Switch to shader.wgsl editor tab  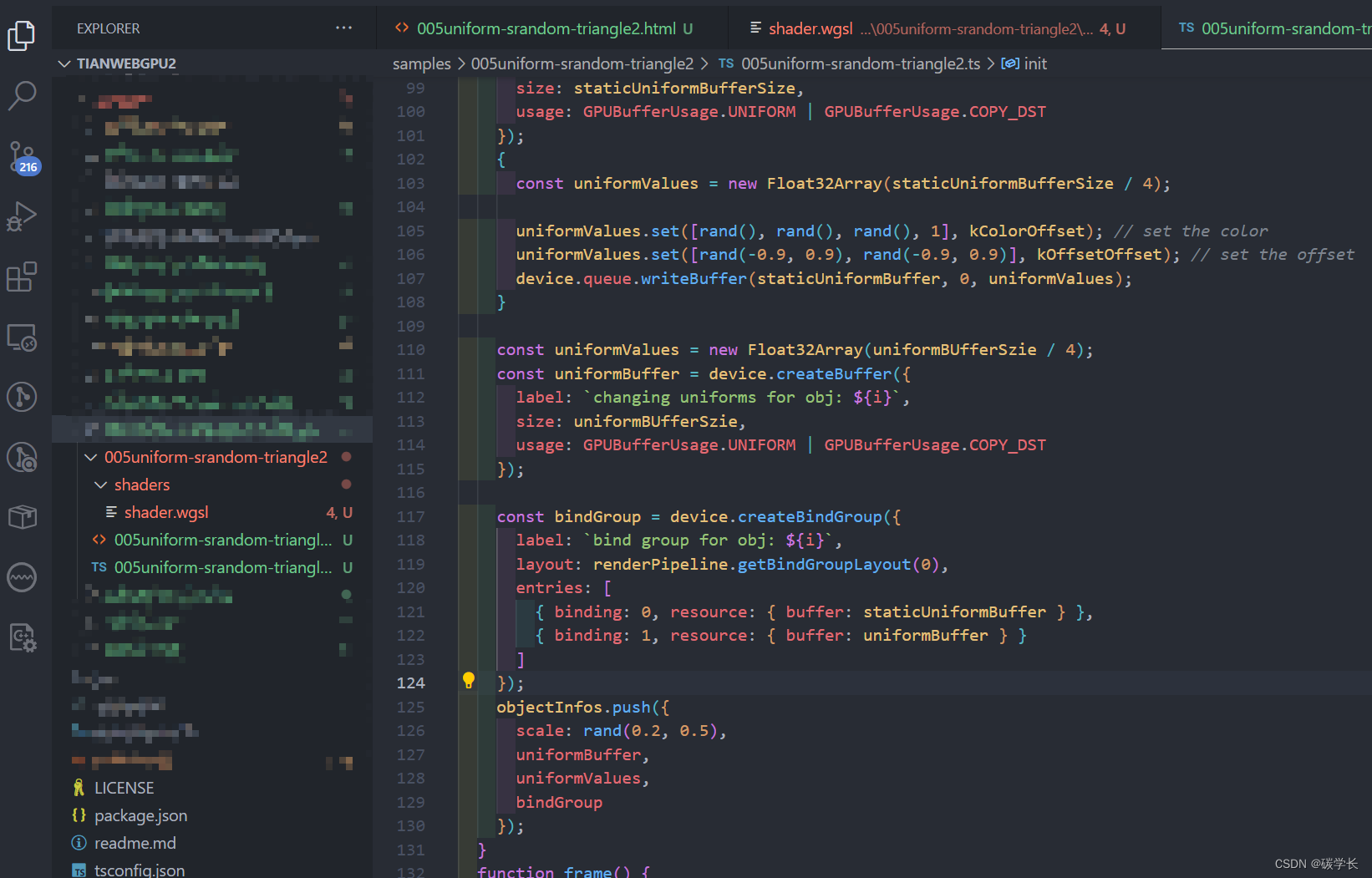pyautogui.click(x=944, y=28)
